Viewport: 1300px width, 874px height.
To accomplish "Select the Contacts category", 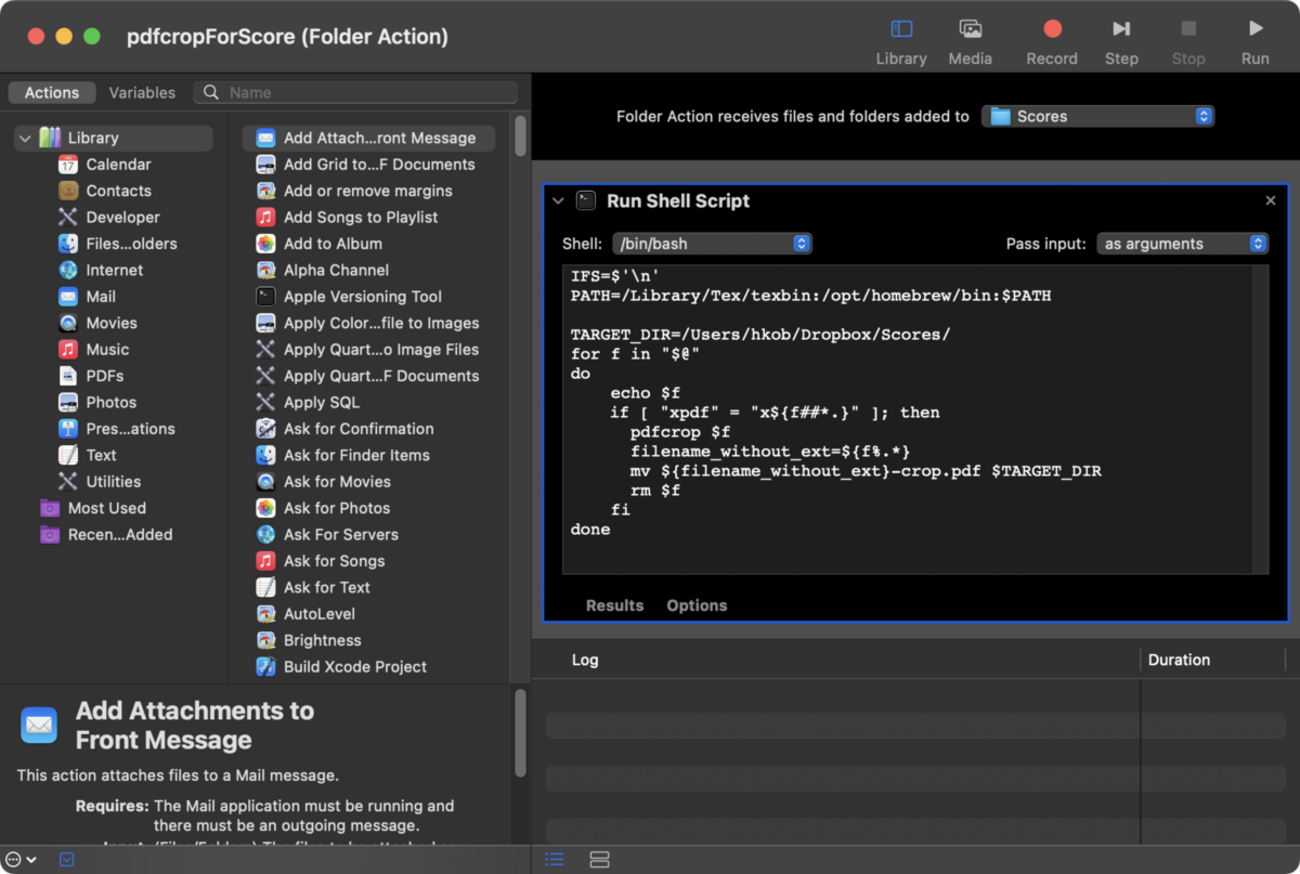I will coord(118,190).
